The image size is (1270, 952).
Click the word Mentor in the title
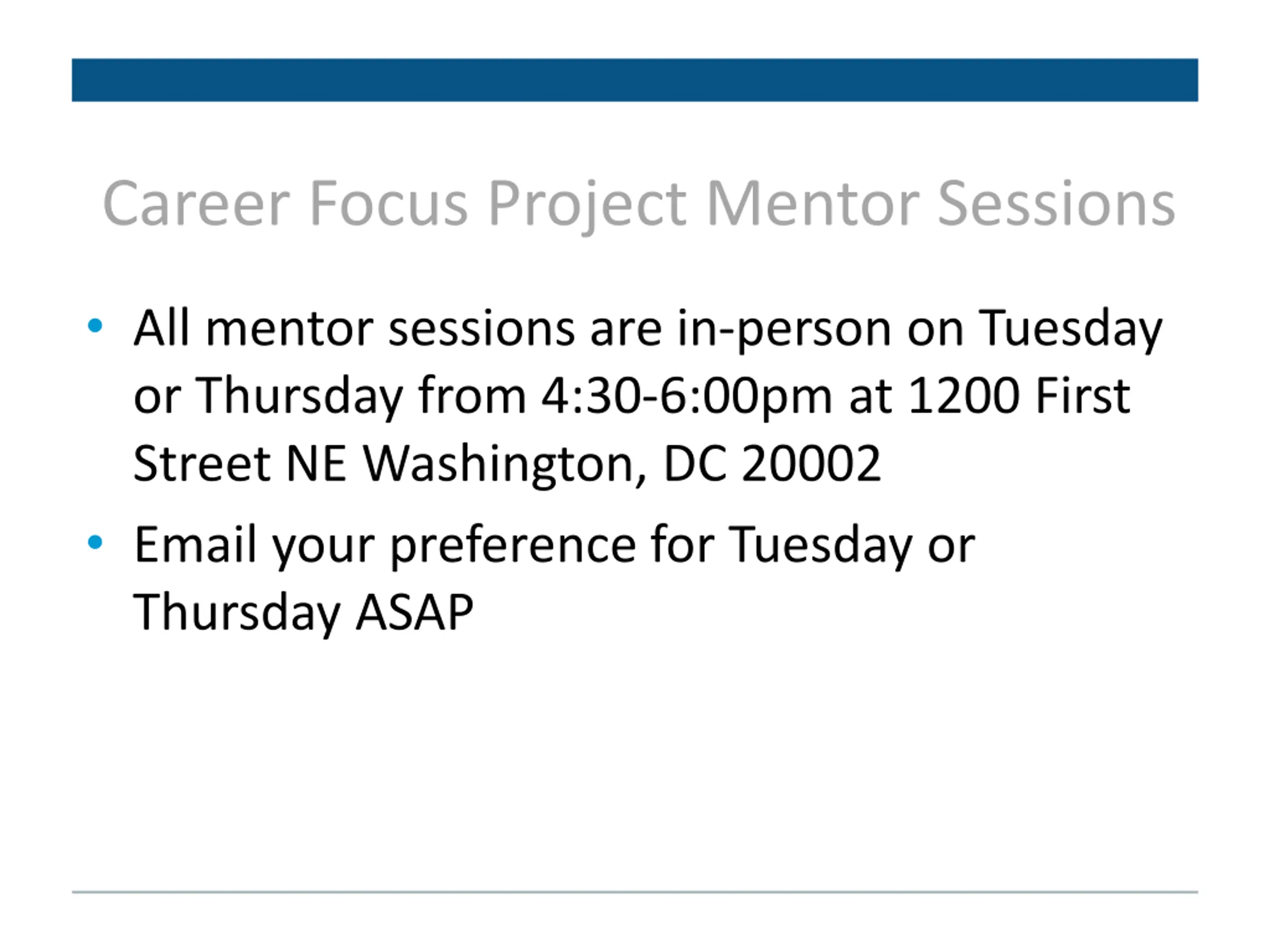click(814, 205)
